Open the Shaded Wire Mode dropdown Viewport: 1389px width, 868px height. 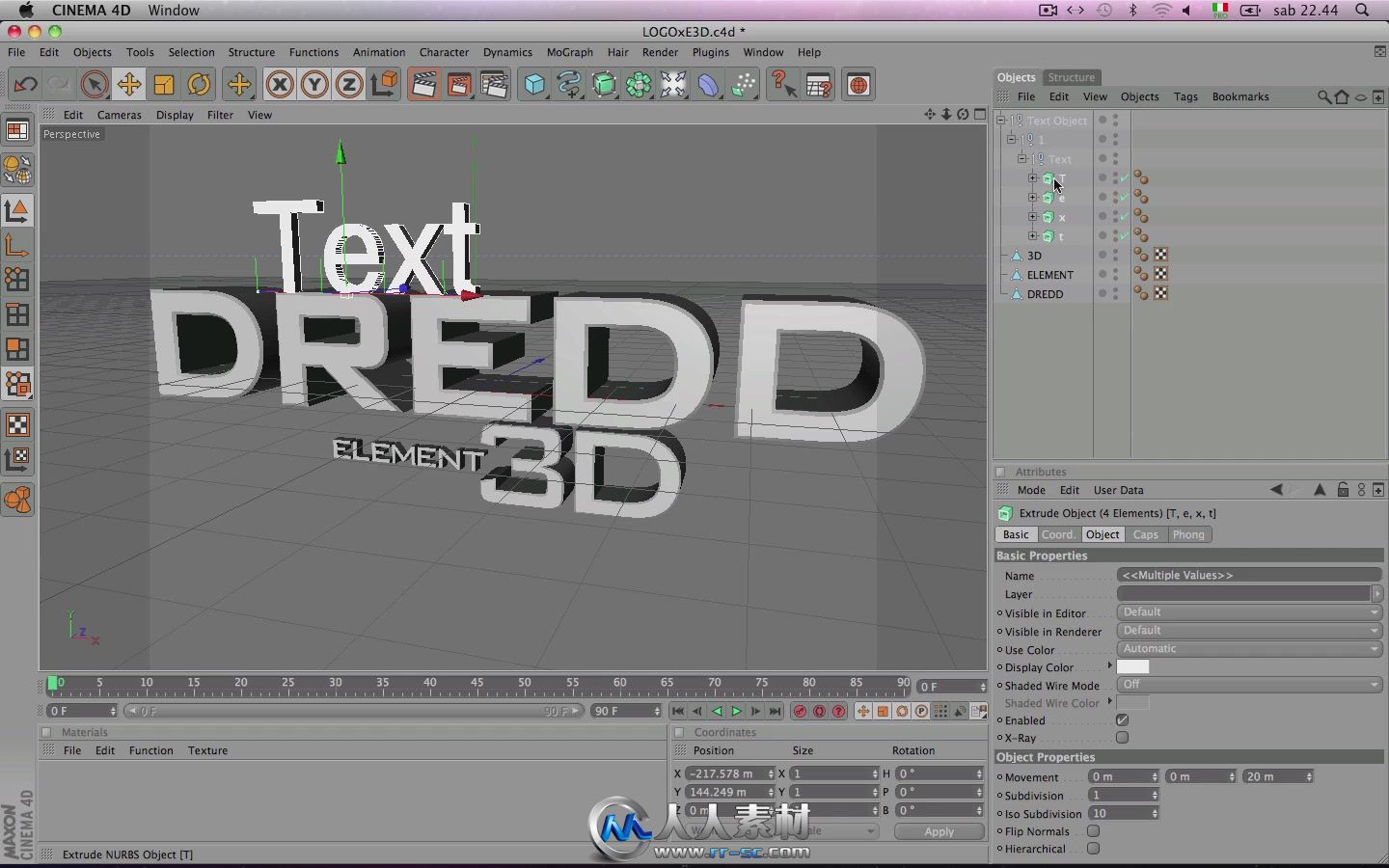pyautogui.click(x=1249, y=685)
